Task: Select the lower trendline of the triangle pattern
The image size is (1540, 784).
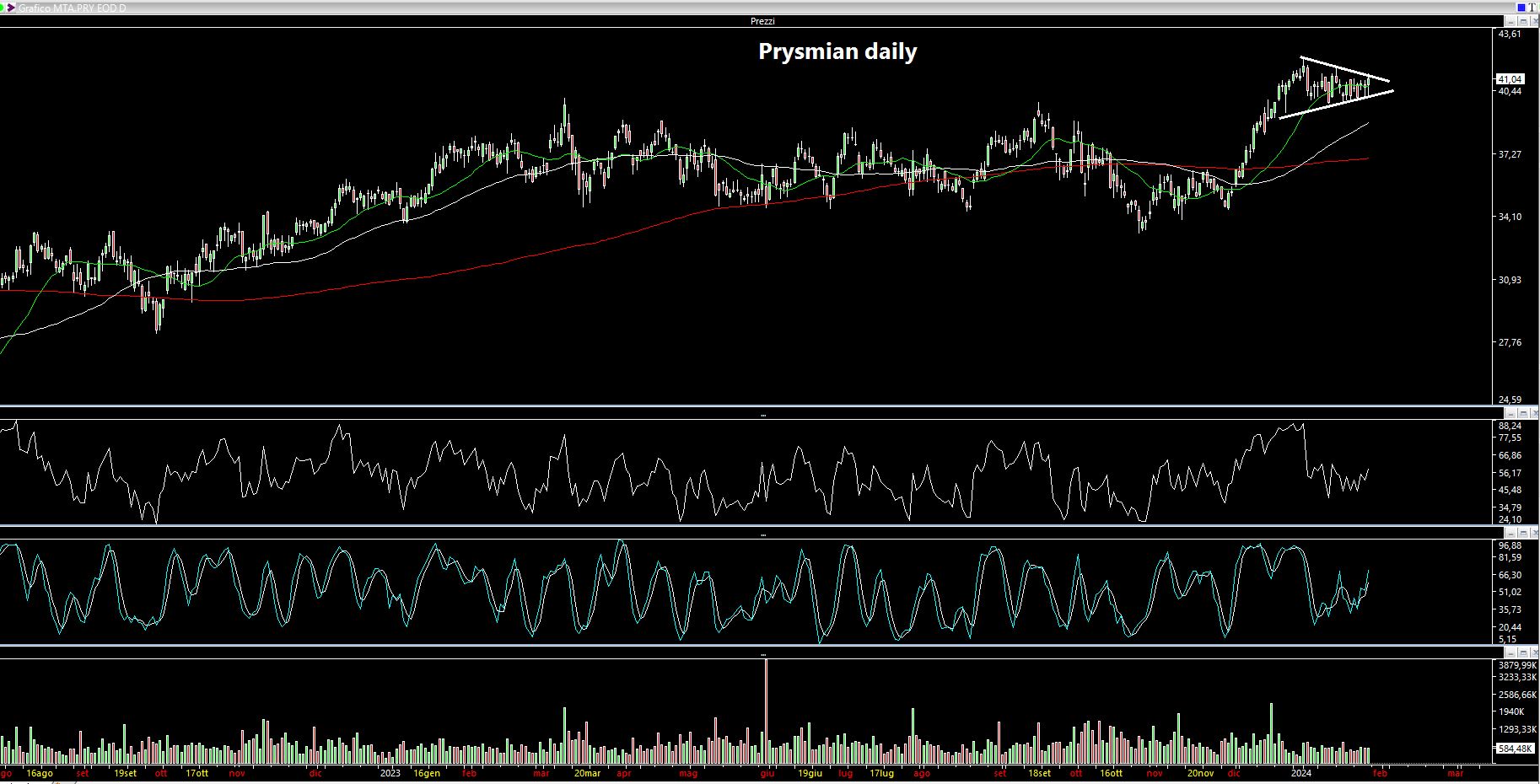Action: [x=1337, y=105]
